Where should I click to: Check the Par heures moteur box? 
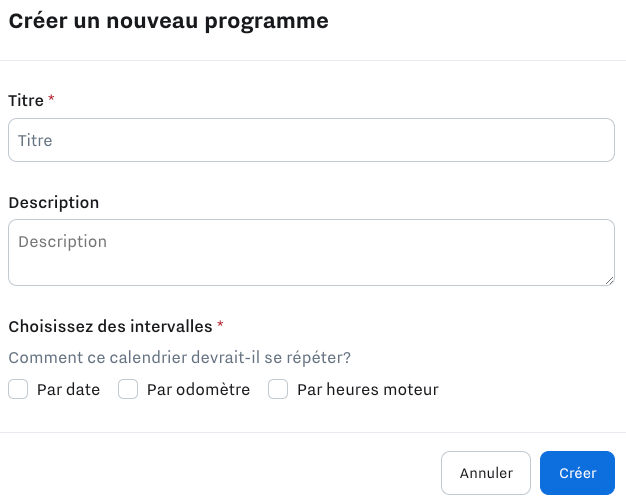click(x=278, y=389)
